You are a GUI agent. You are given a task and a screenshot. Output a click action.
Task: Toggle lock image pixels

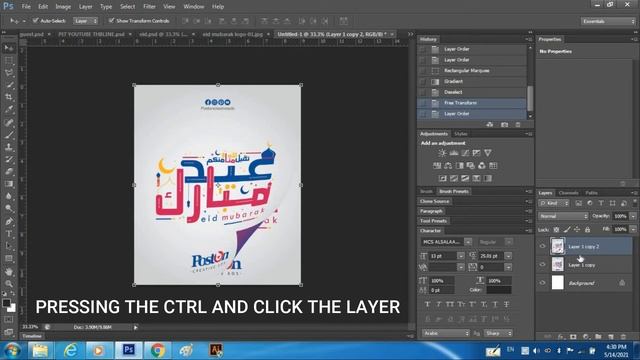coord(567,230)
